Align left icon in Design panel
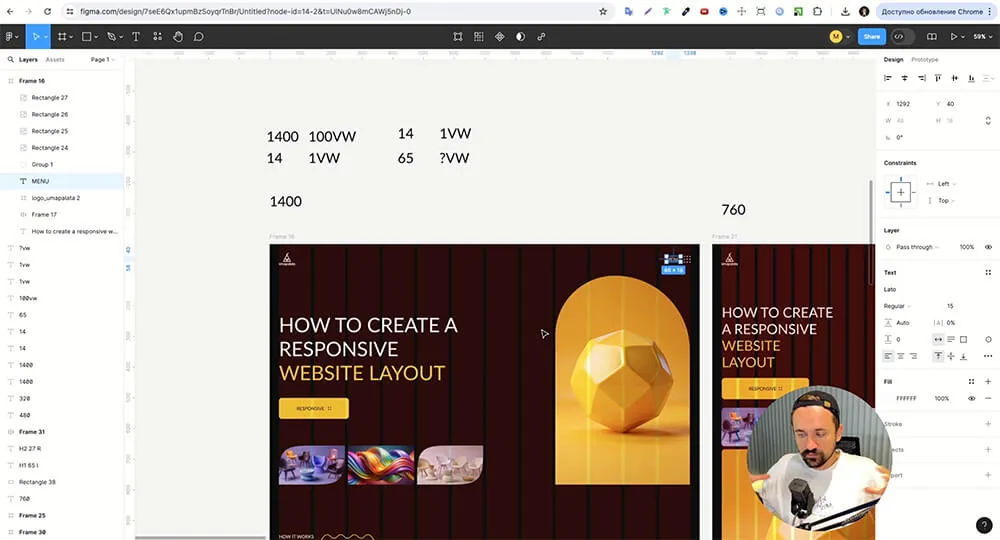Viewport: 1000px width, 540px height. (x=888, y=78)
